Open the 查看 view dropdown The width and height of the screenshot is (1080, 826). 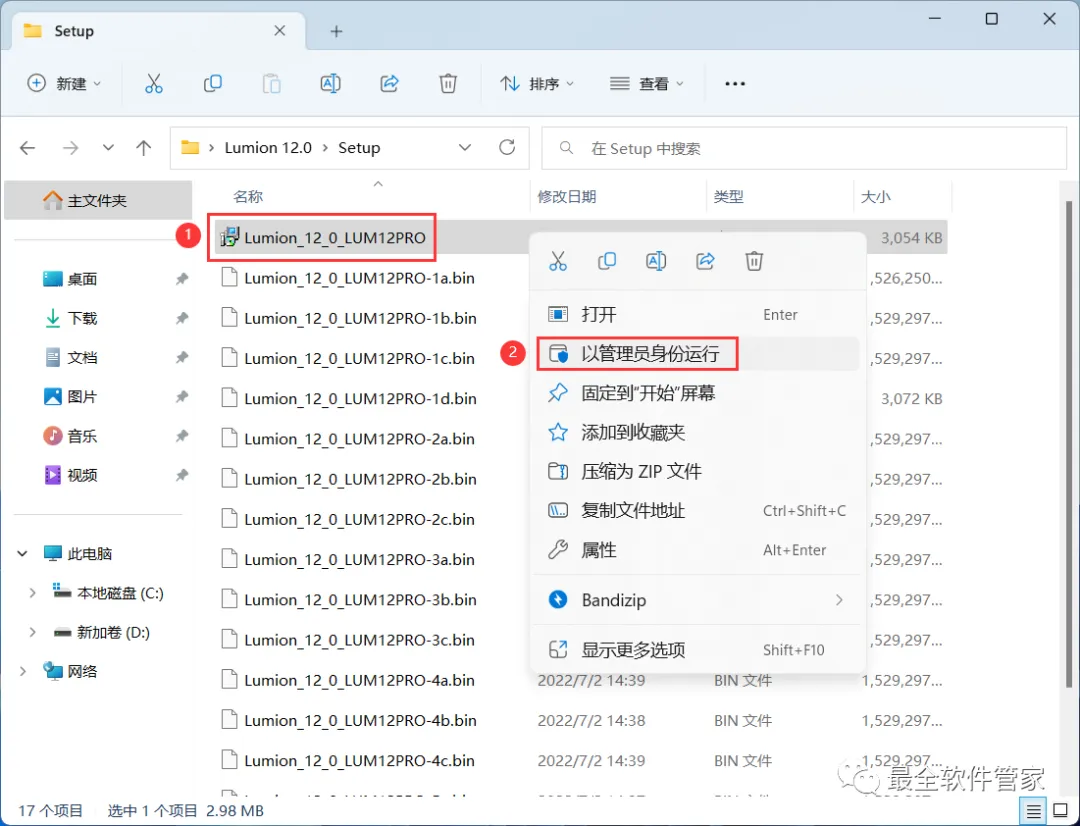pos(647,83)
